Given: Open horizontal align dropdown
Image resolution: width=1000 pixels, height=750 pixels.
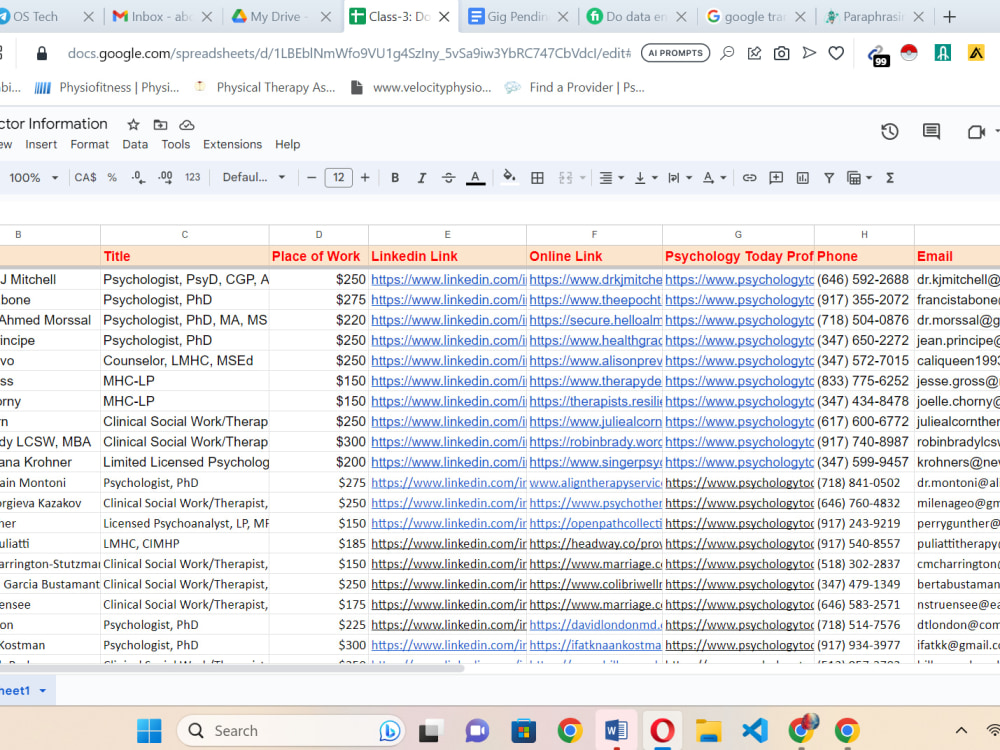Looking at the screenshot, I should click(611, 178).
